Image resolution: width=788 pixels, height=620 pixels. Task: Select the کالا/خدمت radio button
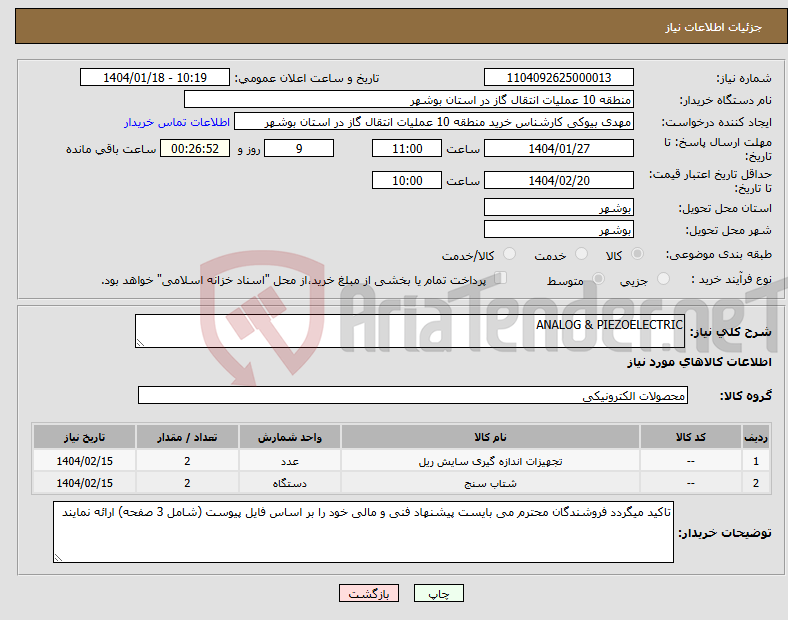click(509, 254)
